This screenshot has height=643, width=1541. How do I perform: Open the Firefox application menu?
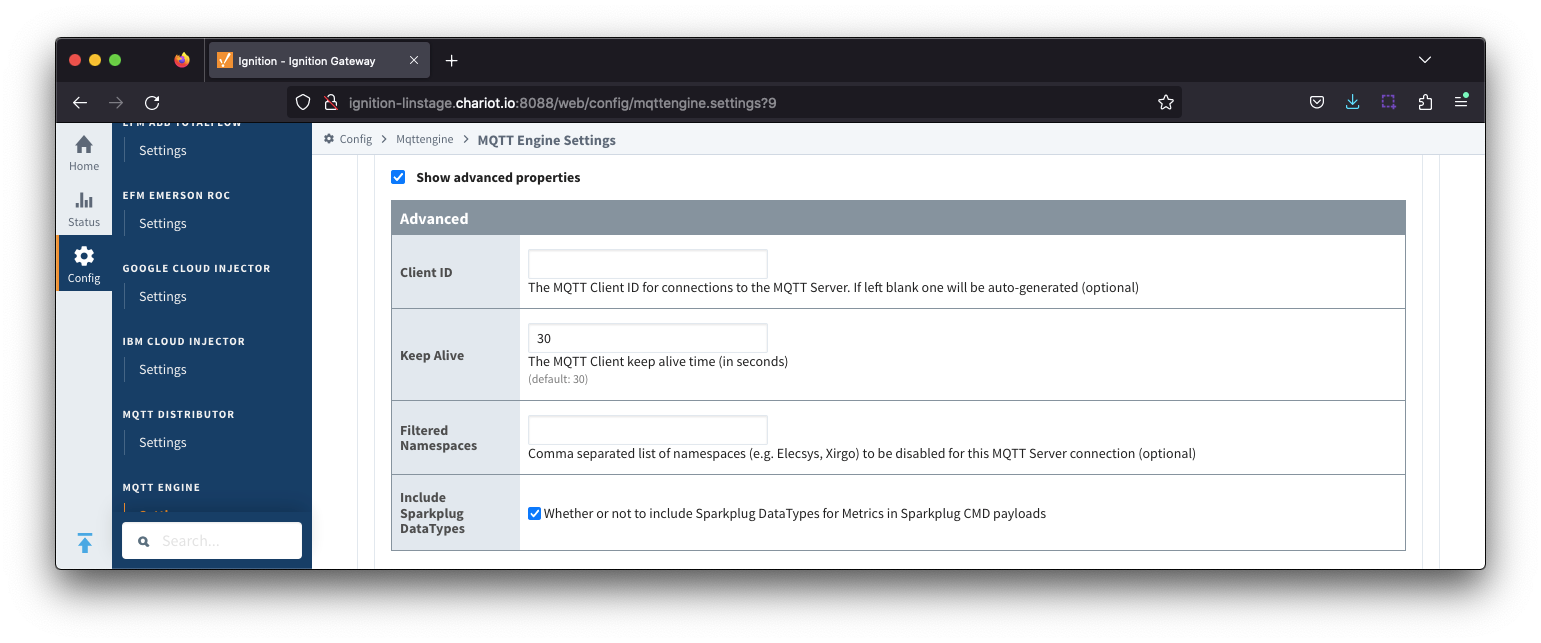(1461, 102)
